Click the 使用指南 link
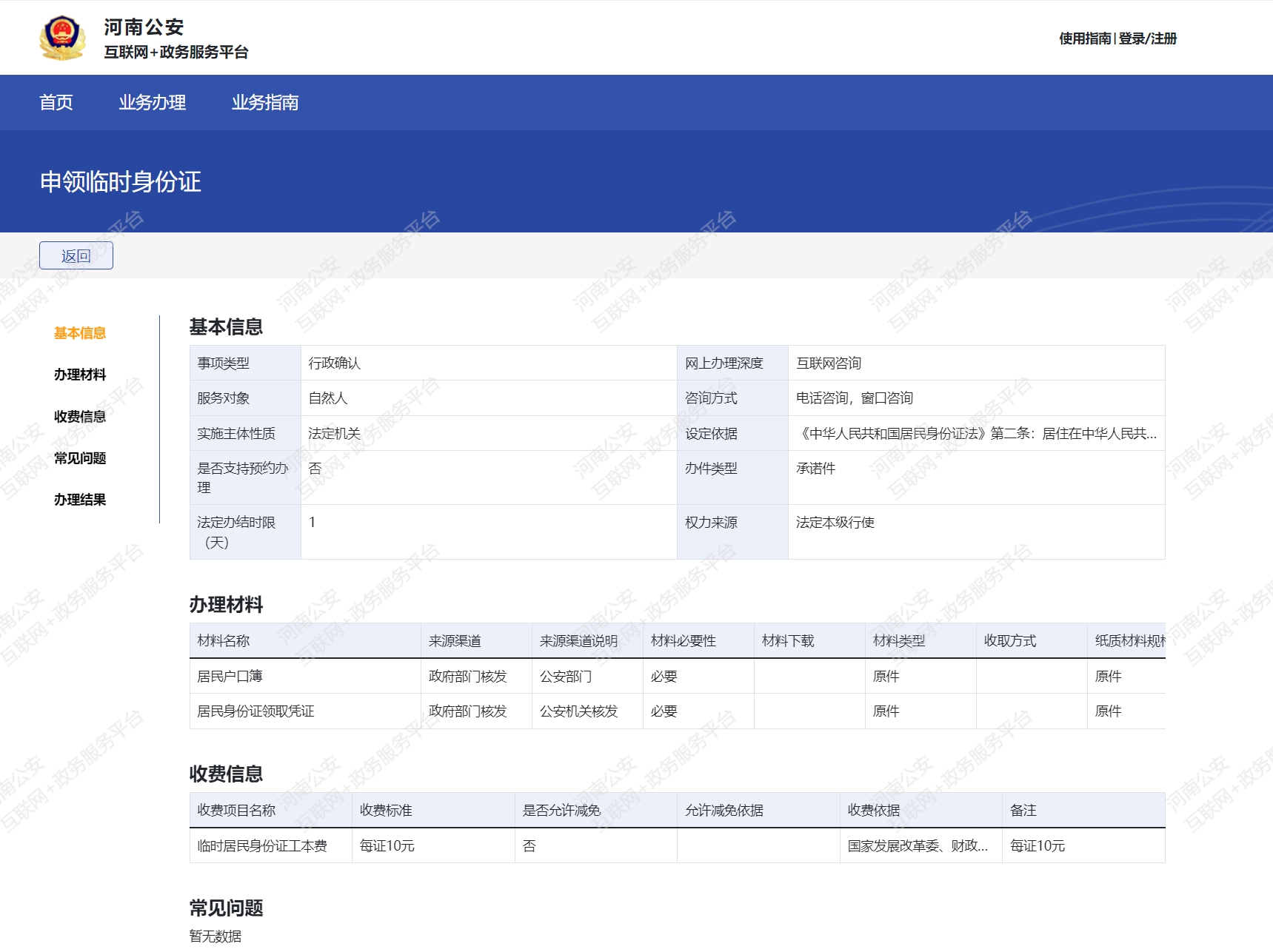This screenshot has height=952, width=1273. [x=1084, y=38]
